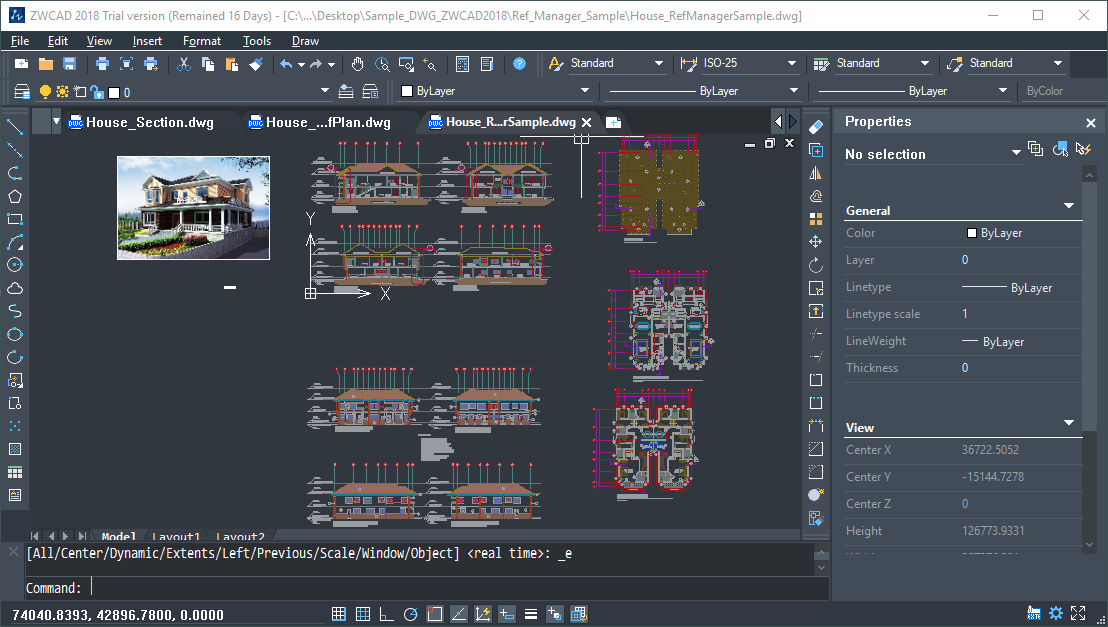Toggle Object Snap in status bar
This screenshot has width=1108, height=627.
click(434, 613)
